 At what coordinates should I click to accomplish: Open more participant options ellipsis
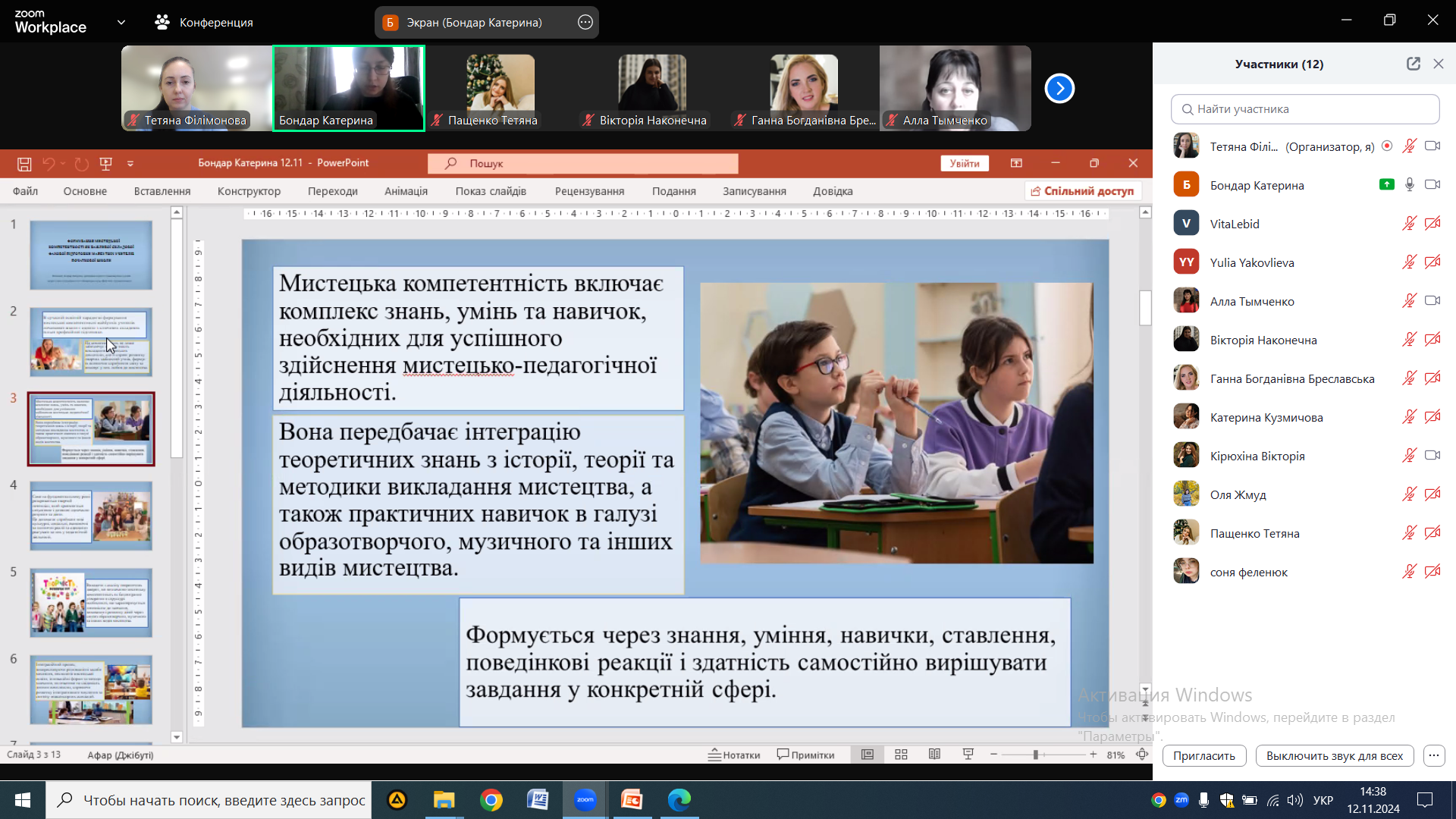(1433, 755)
